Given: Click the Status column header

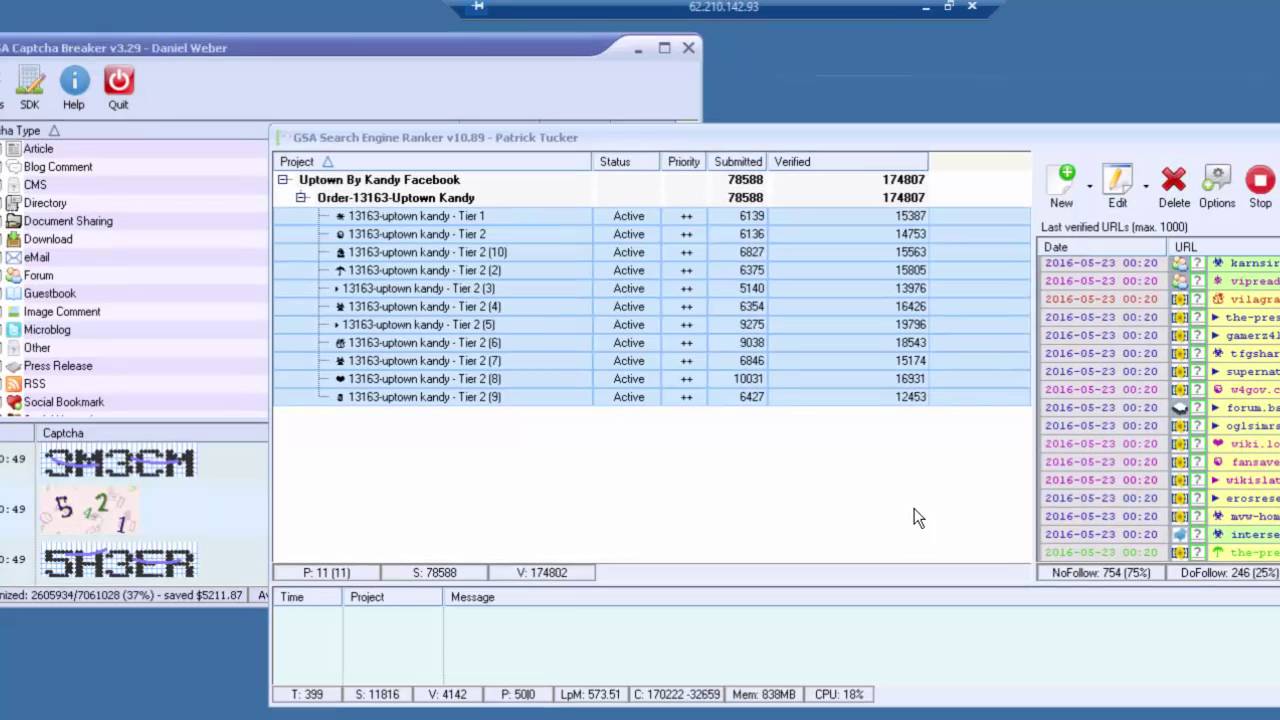Looking at the screenshot, I should [625, 162].
